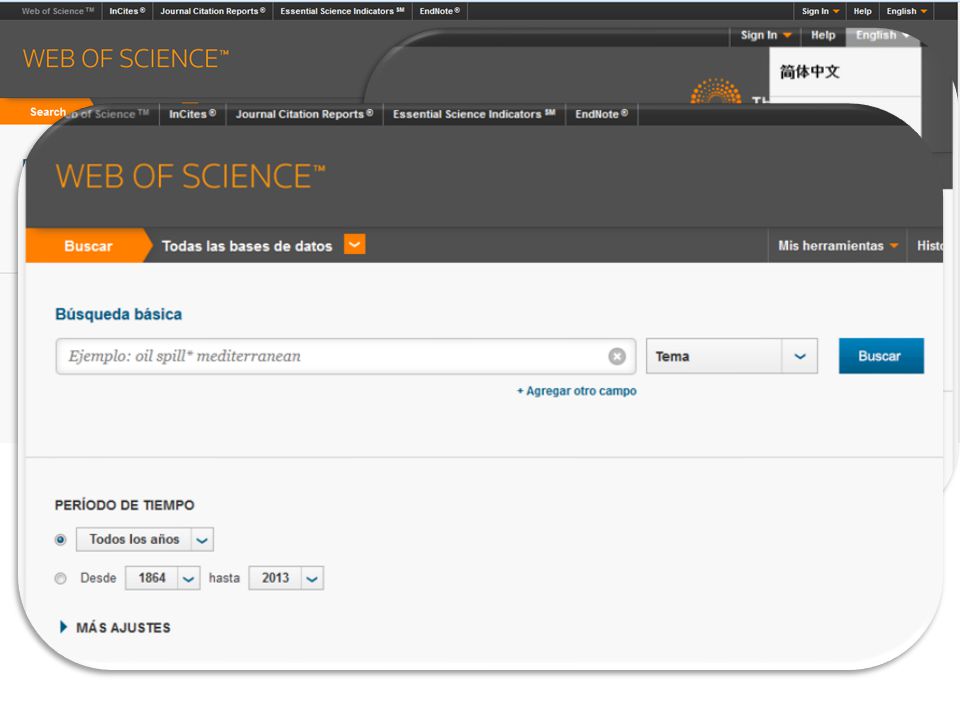Viewport: 960px width, 720px height.
Task: Click Essential Science Indicators in back window
Action: coord(342,11)
